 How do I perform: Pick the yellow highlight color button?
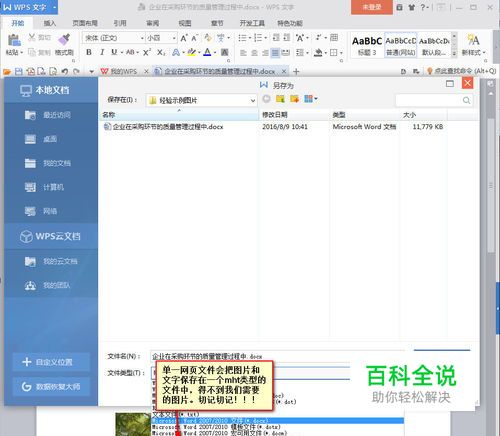(191, 52)
